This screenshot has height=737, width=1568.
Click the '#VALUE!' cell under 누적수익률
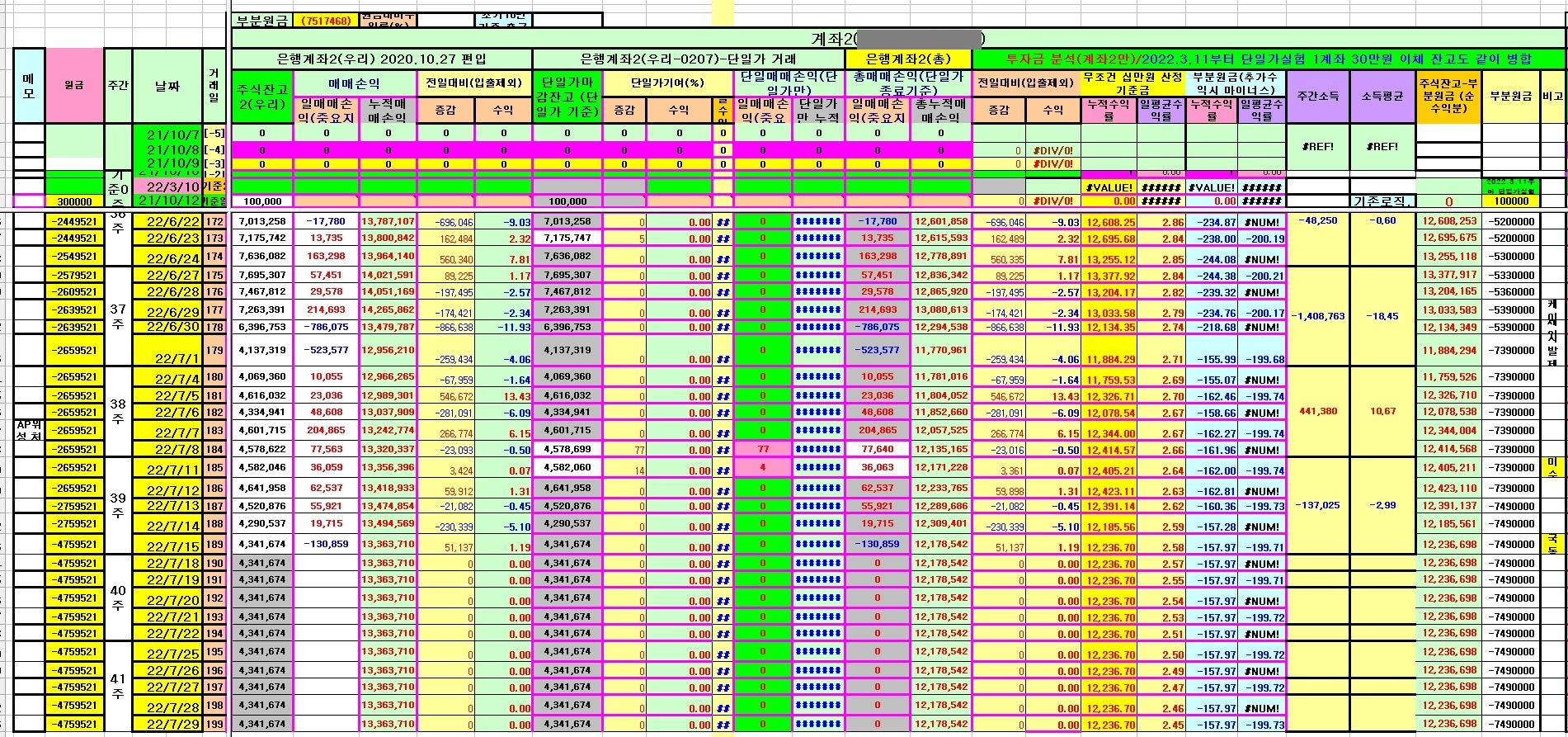(1110, 187)
